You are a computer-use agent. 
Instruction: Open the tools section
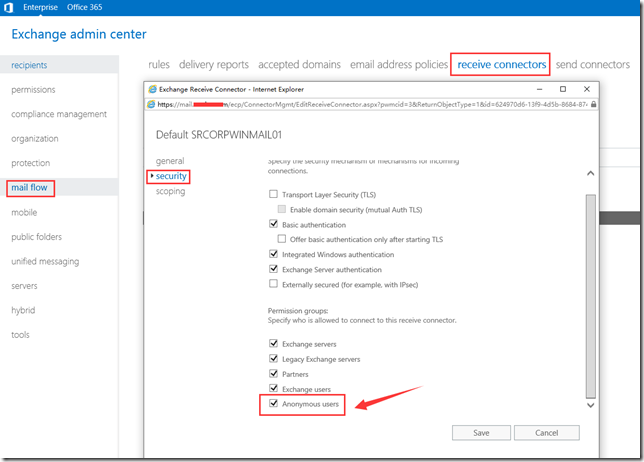point(20,335)
